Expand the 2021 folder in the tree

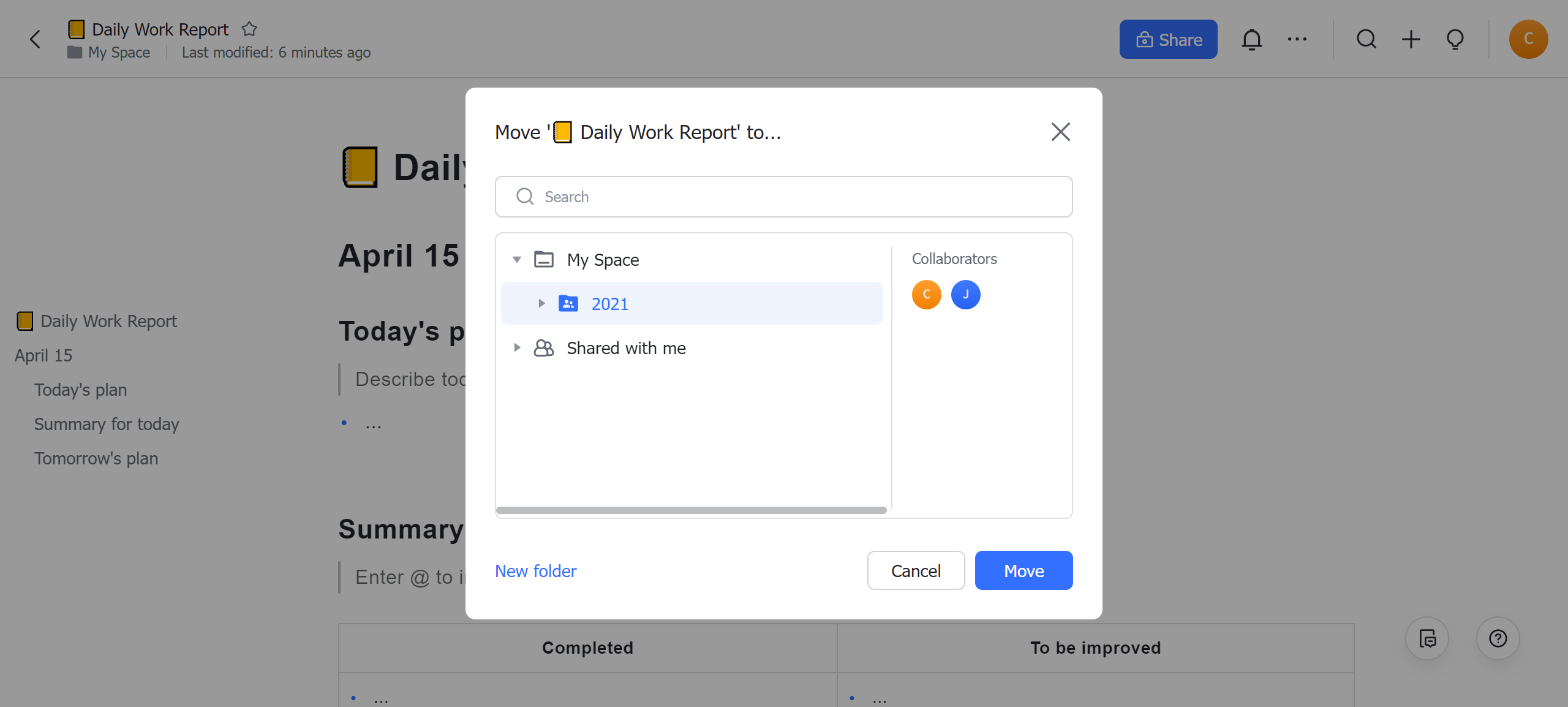(541, 303)
